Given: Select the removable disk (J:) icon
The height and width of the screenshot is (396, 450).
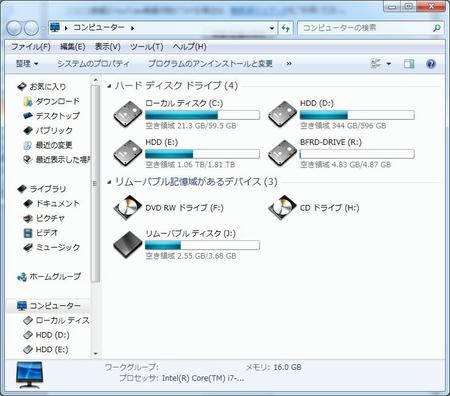Looking at the screenshot, I should [128, 244].
